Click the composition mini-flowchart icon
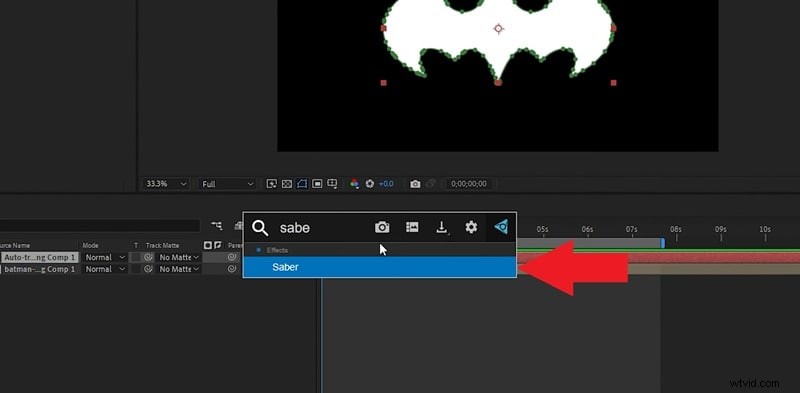Screen dimensions: 800x393 tap(217, 225)
